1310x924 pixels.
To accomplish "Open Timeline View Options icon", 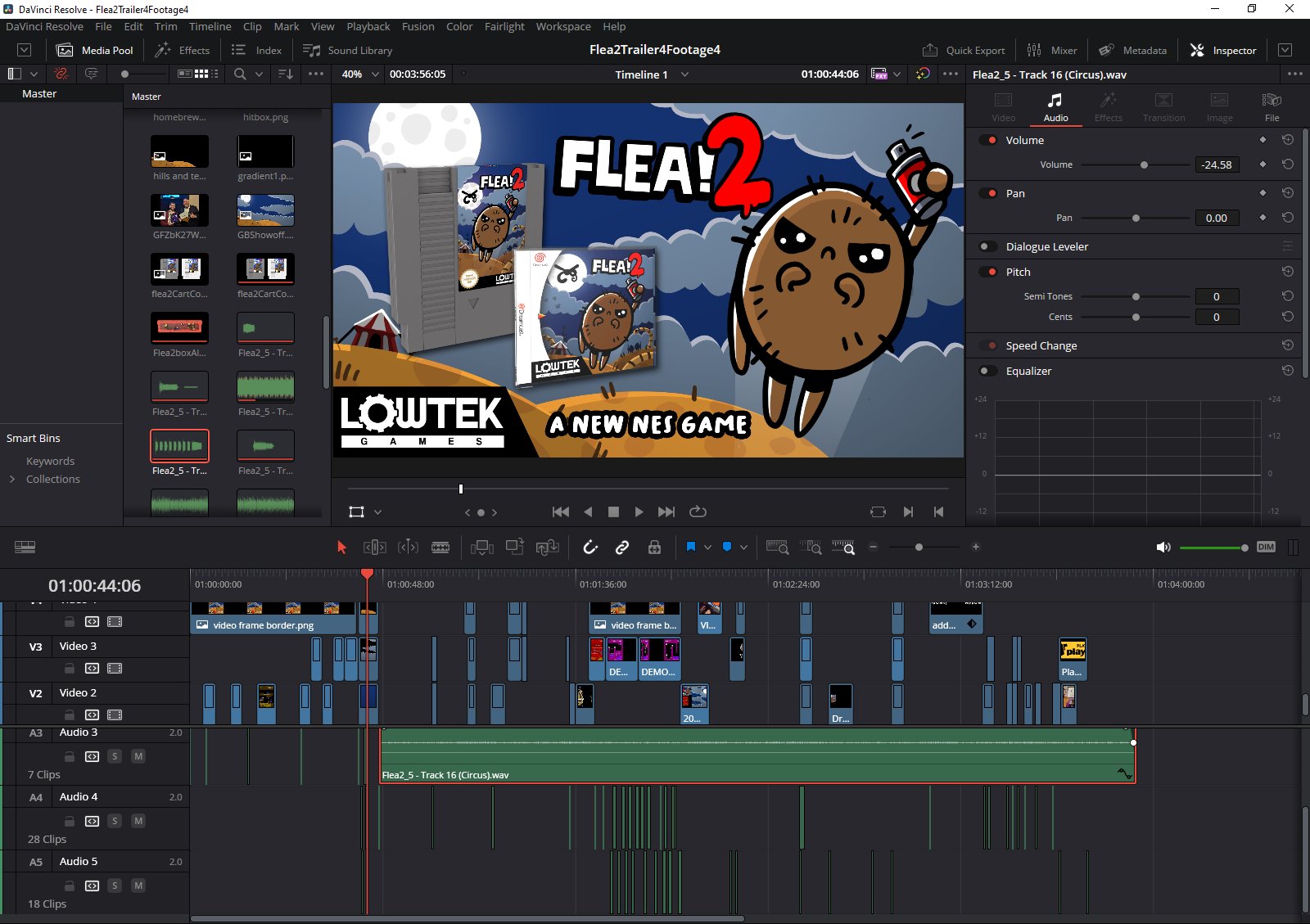I will [25, 547].
